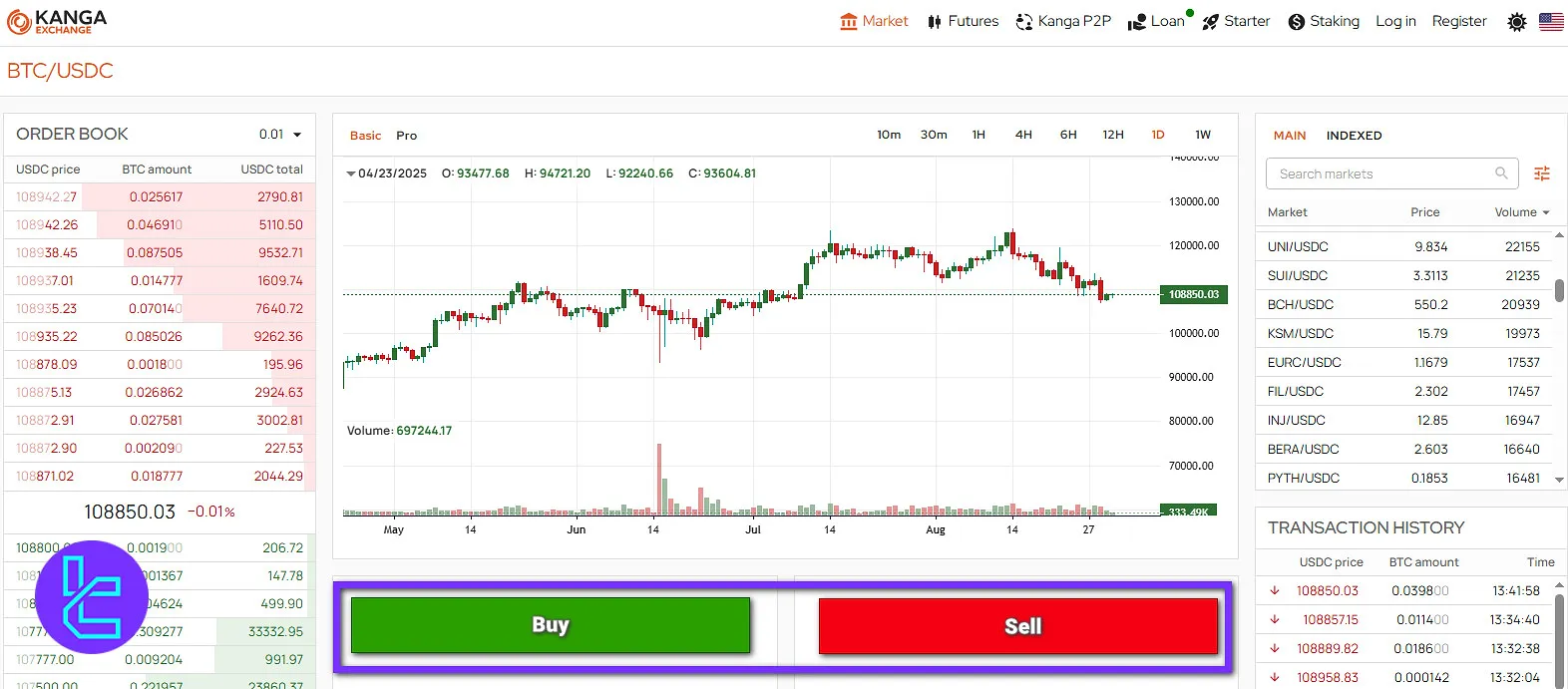Collapse chart legend arrow near date

click(x=351, y=173)
